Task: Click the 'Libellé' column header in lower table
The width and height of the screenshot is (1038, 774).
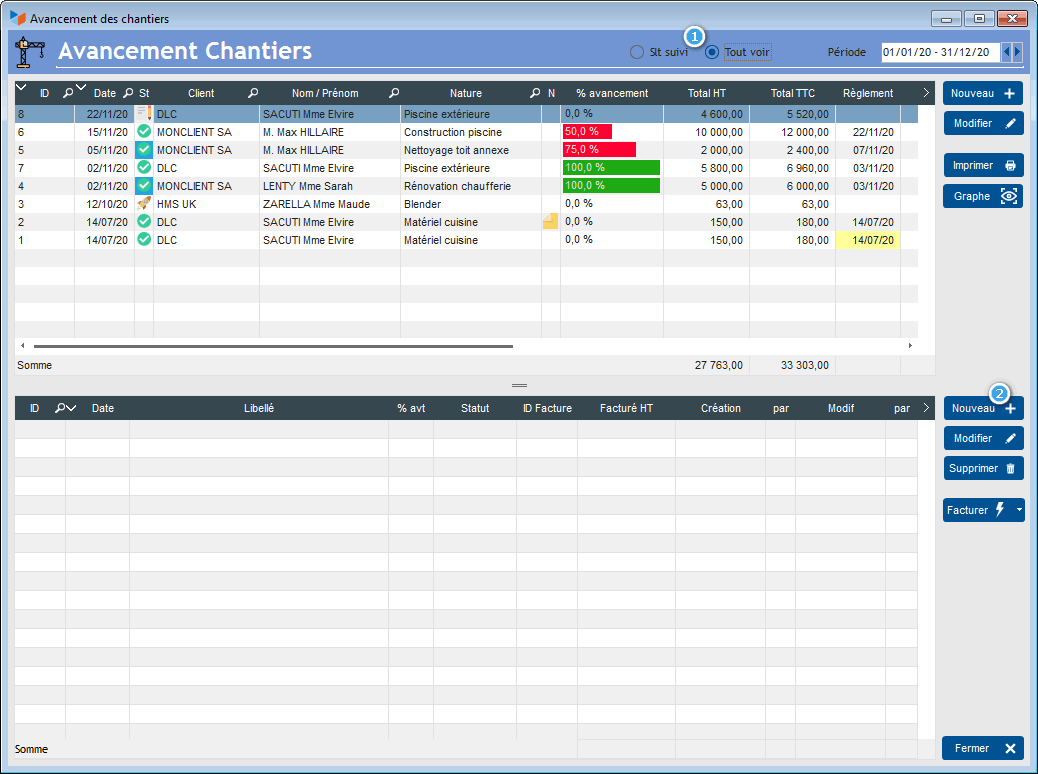Action: click(x=258, y=408)
